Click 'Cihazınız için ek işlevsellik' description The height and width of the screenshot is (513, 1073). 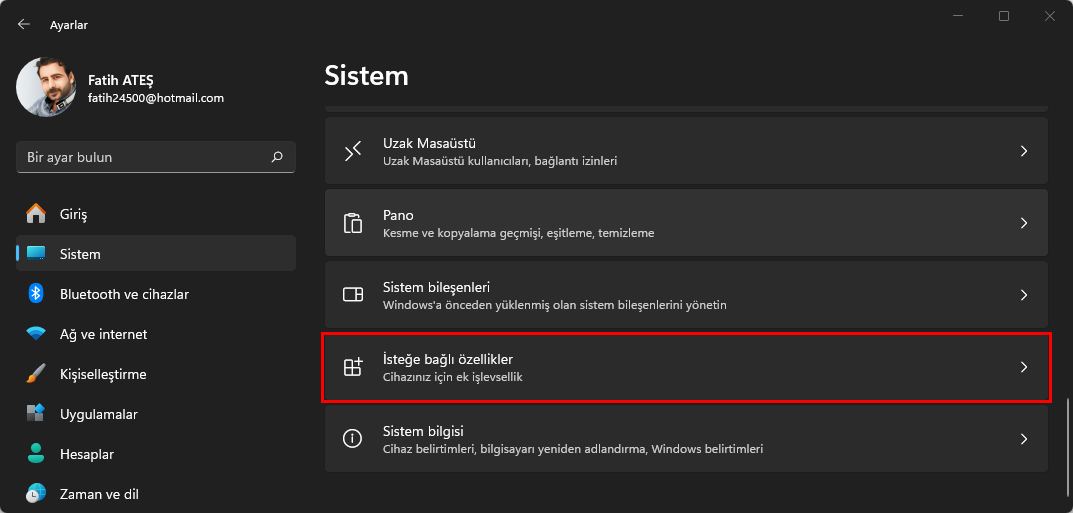(x=453, y=377)
